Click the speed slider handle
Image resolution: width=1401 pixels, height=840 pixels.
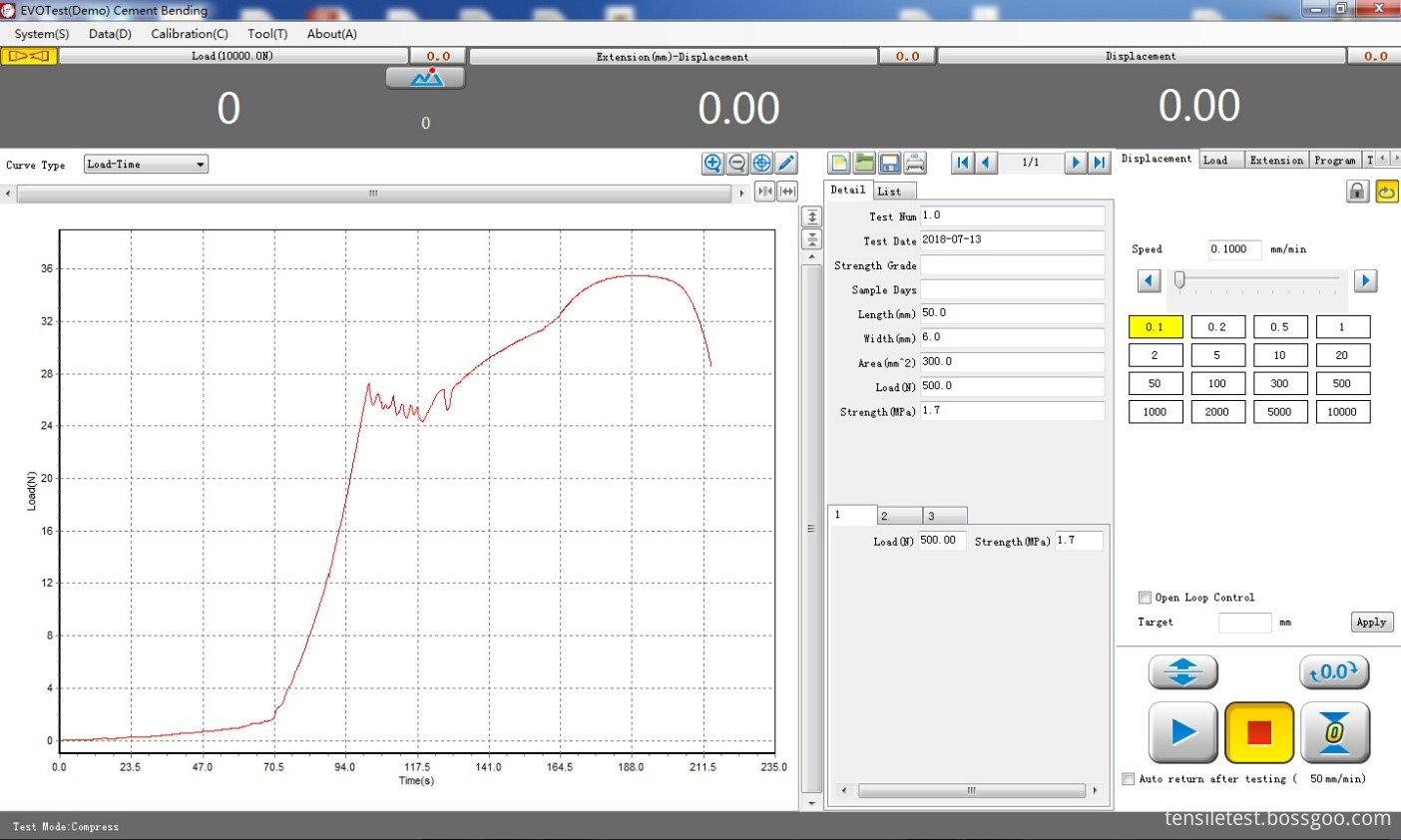click(x=1179, y=280)
